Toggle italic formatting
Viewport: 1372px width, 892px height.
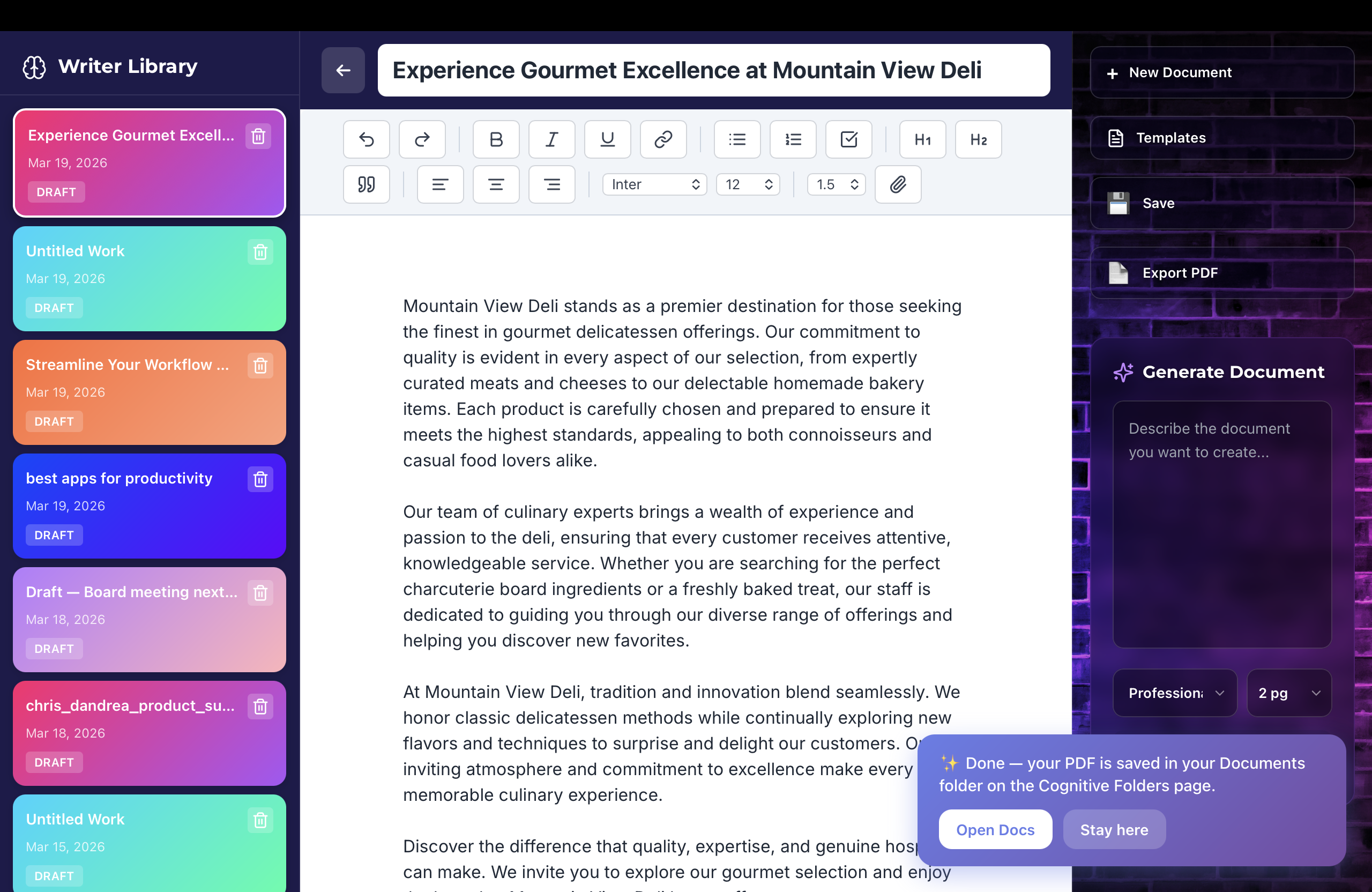[551, 139]
